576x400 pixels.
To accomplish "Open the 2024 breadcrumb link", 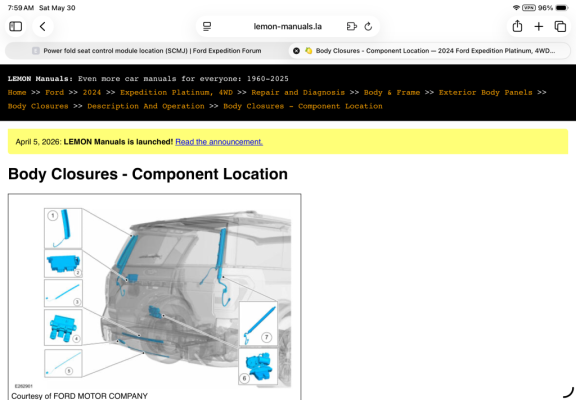I will click(92, 93).
